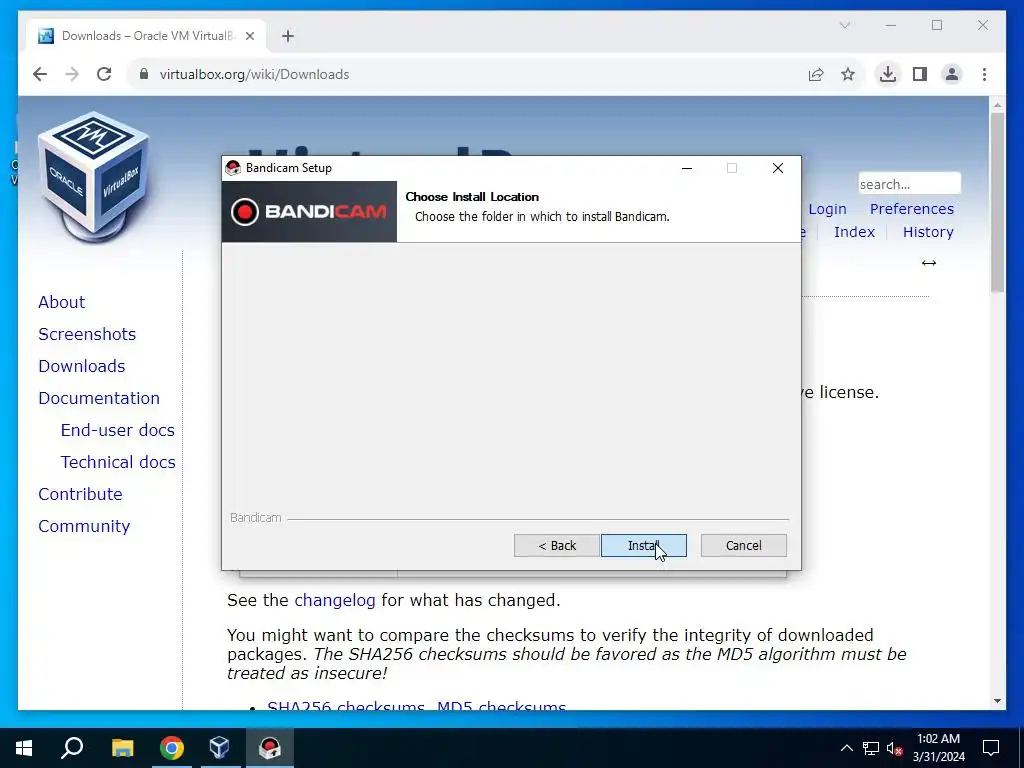The width and height of the screenshot is (1024, 768).
Task: Click the scrollbar up arrow
Action: tap(997, 104)
